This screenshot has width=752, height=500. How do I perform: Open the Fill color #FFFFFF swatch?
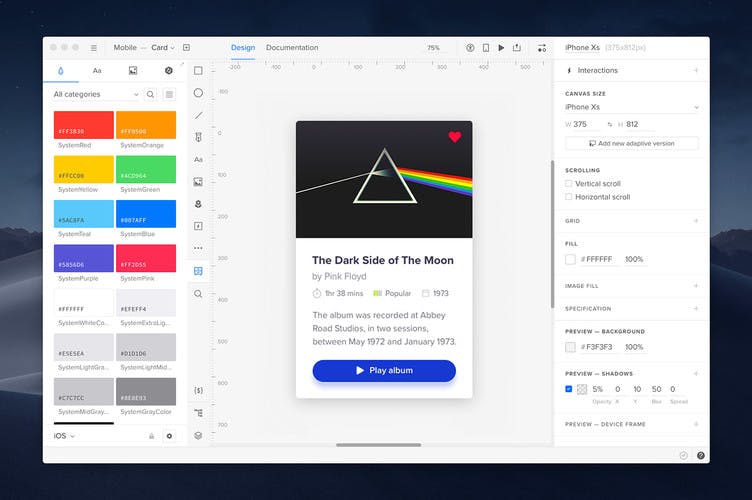570,259
